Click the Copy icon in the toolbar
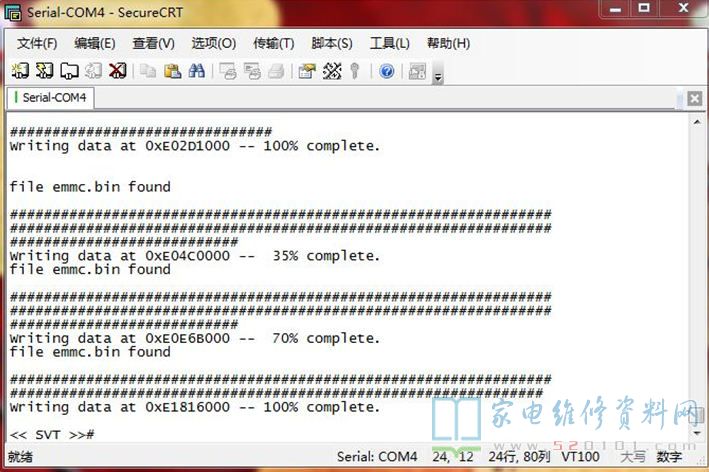 tap(148, 71)
